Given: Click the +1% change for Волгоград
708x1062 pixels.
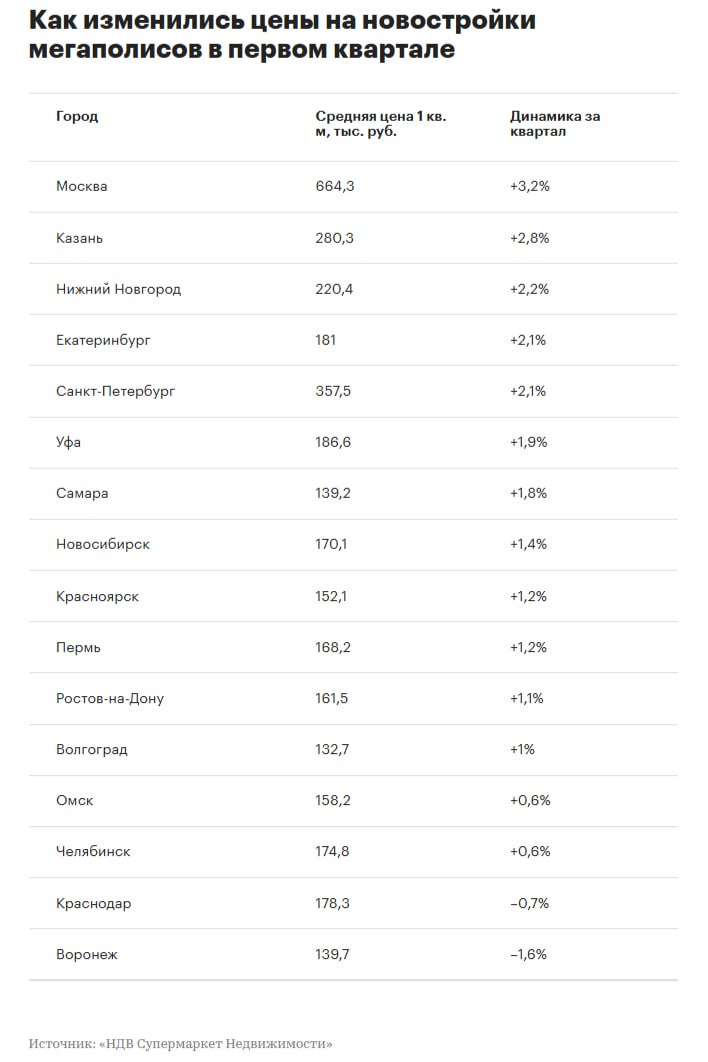Looking at the screenshot, I should tap(523, 749).
